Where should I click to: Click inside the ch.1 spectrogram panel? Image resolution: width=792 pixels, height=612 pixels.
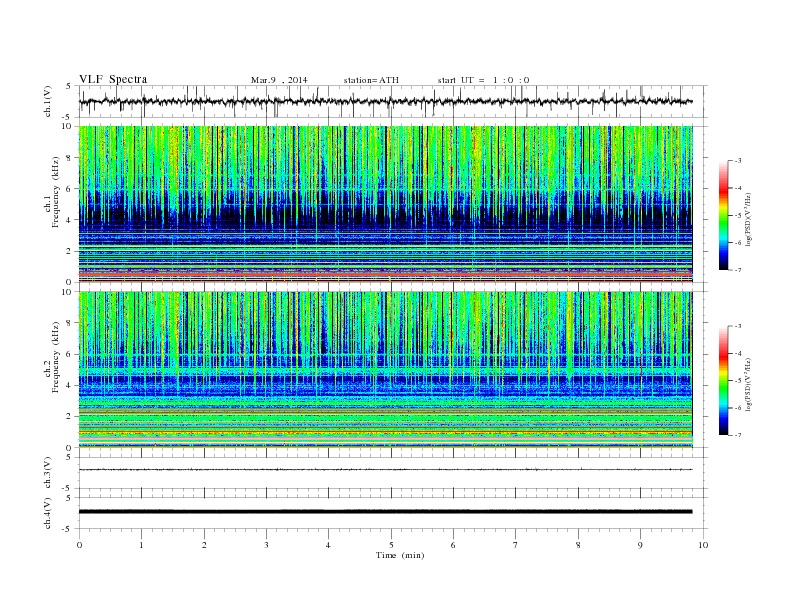click(x=385, y=204)
